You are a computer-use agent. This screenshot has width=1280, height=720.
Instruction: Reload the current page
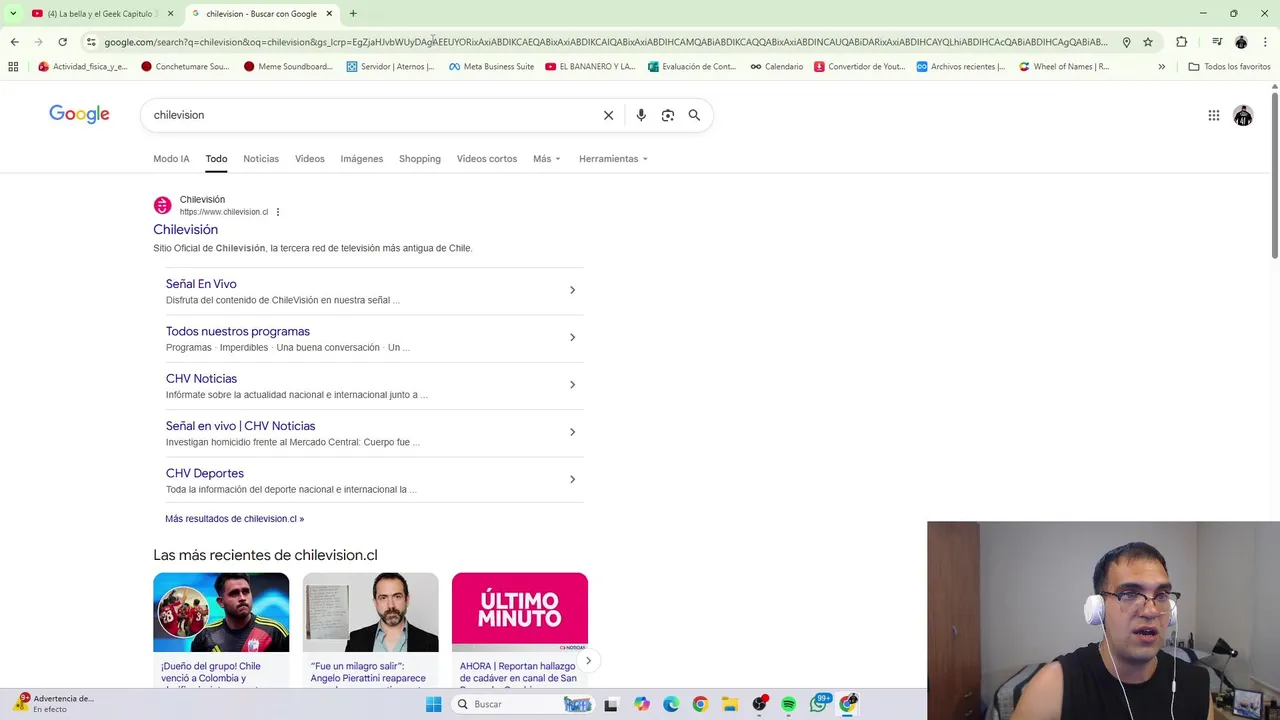62,42
